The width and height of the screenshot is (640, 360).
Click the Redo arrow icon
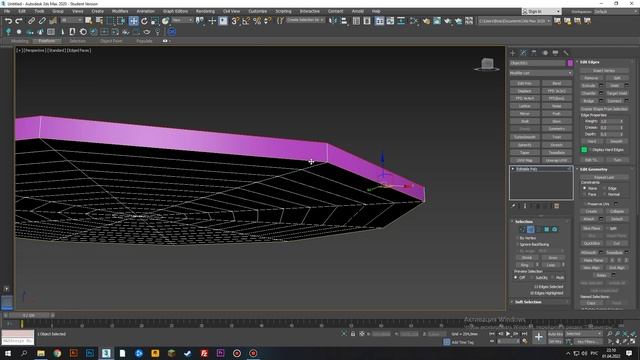coord(19,21)
